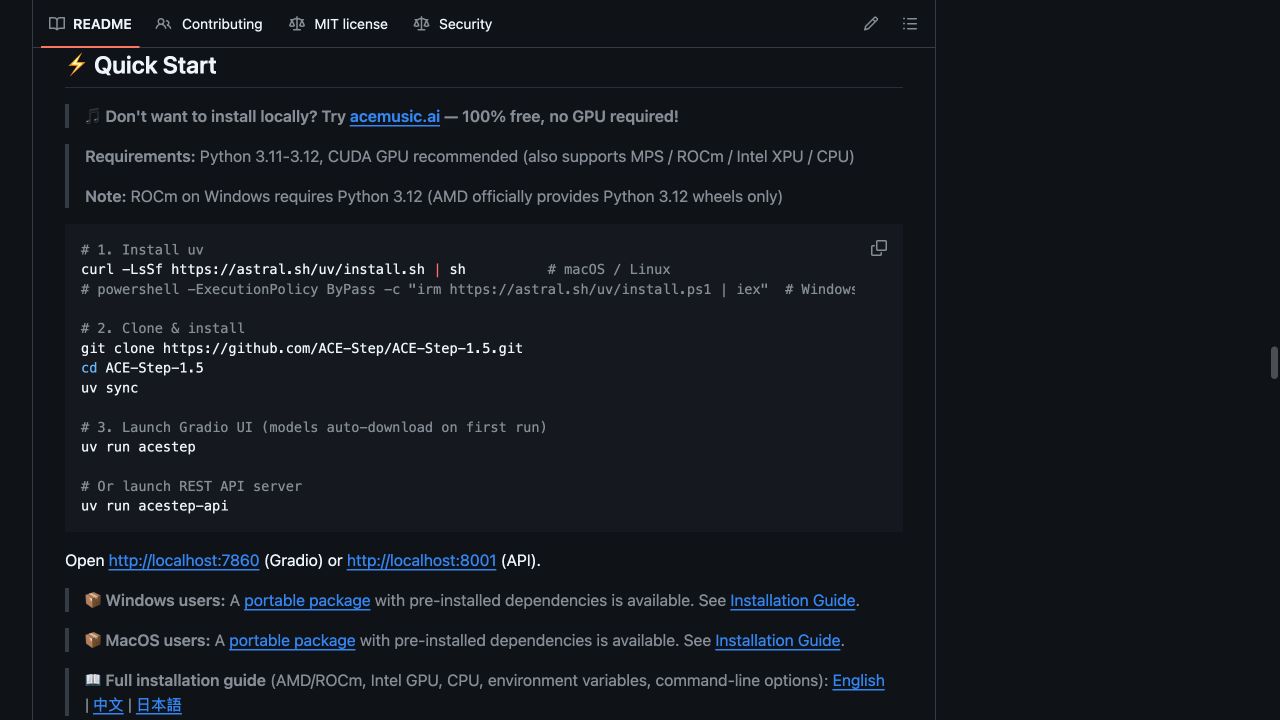
Task: Click the 'uv sync' command line
Action: pos(110,388)
